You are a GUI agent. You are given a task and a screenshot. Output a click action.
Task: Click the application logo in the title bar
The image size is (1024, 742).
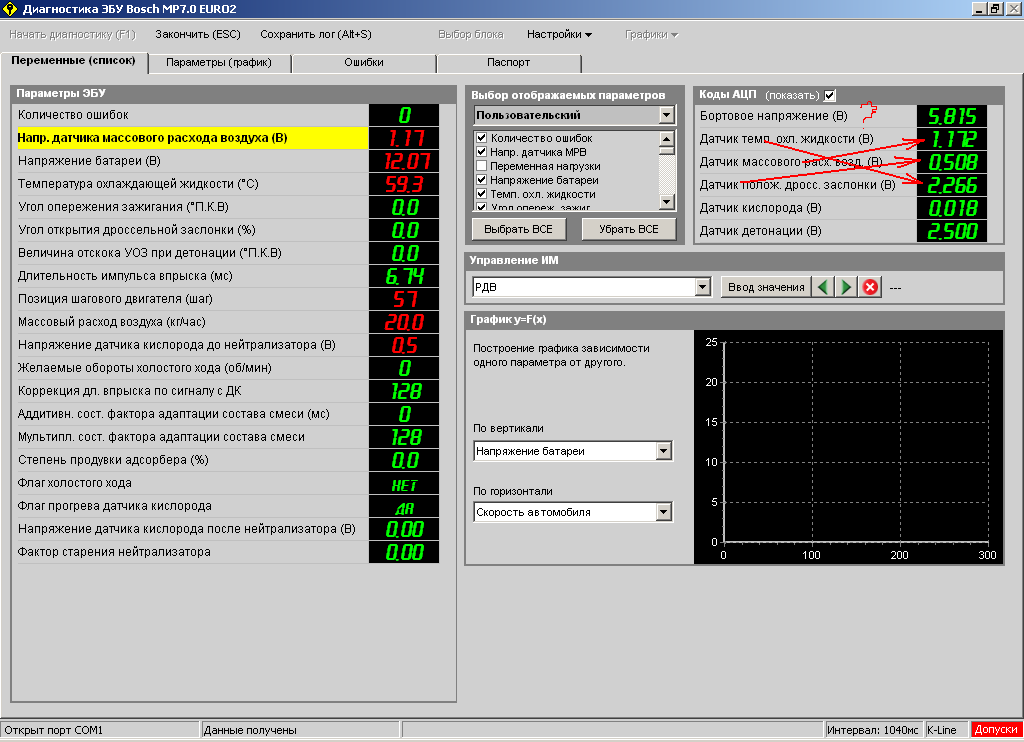(x=11, y=9)
